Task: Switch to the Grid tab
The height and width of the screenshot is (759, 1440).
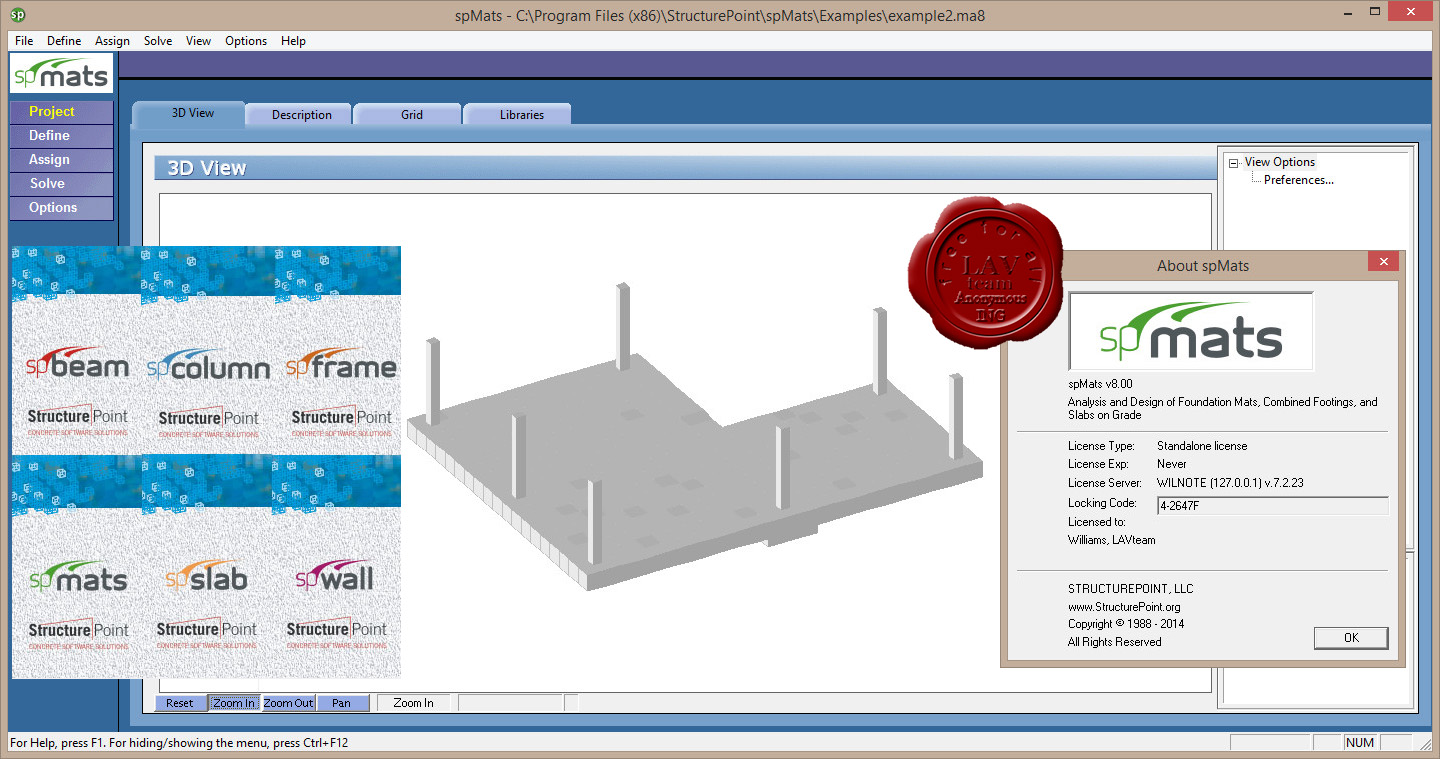Action: [410, 115]
